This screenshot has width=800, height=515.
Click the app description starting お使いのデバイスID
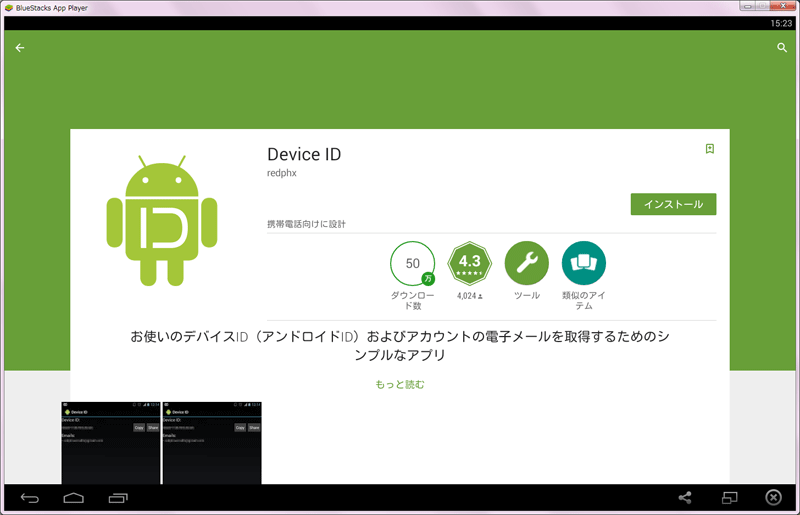pyautogui.click(x=400, y=346)
